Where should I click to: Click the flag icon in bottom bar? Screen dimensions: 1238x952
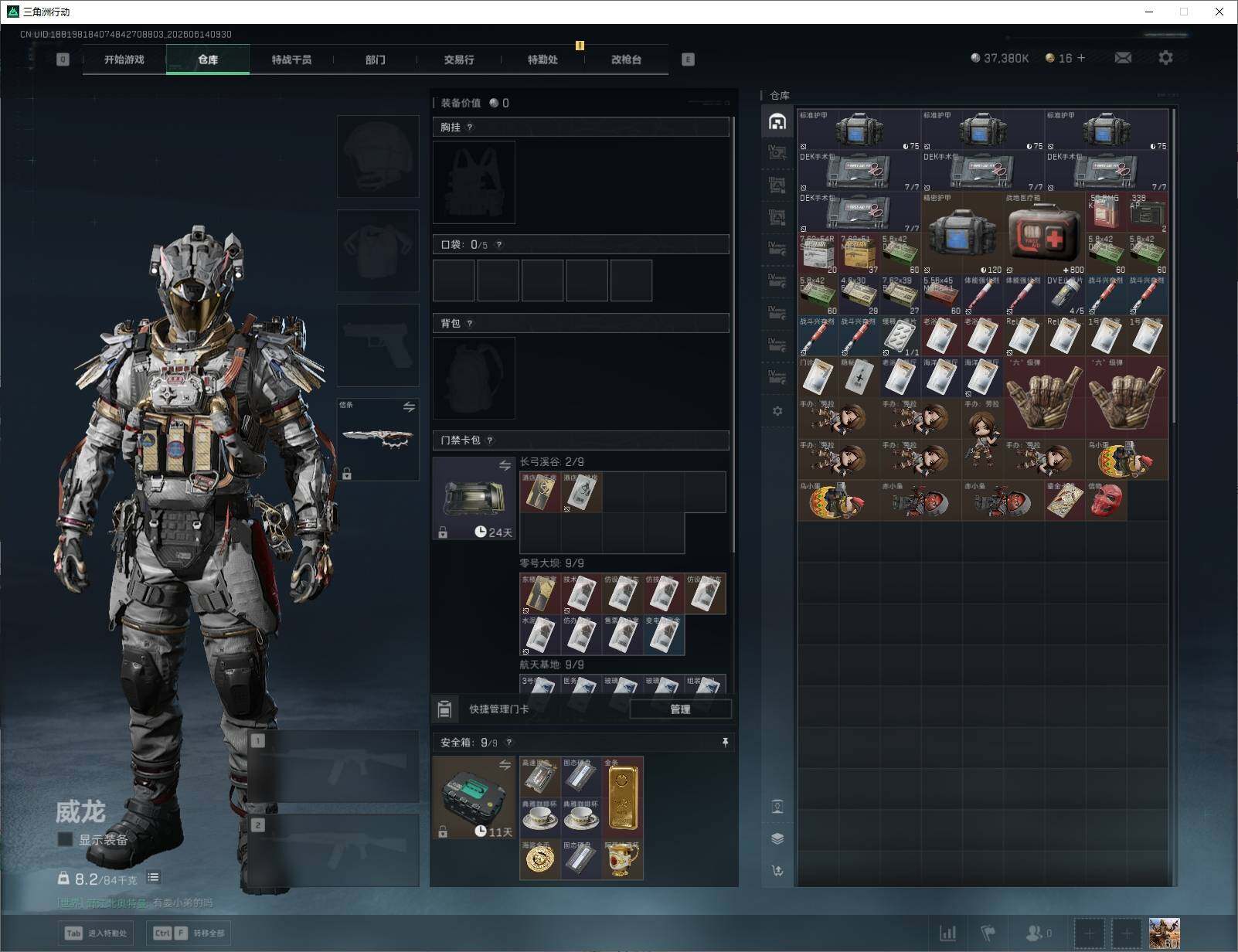[988, 933]
